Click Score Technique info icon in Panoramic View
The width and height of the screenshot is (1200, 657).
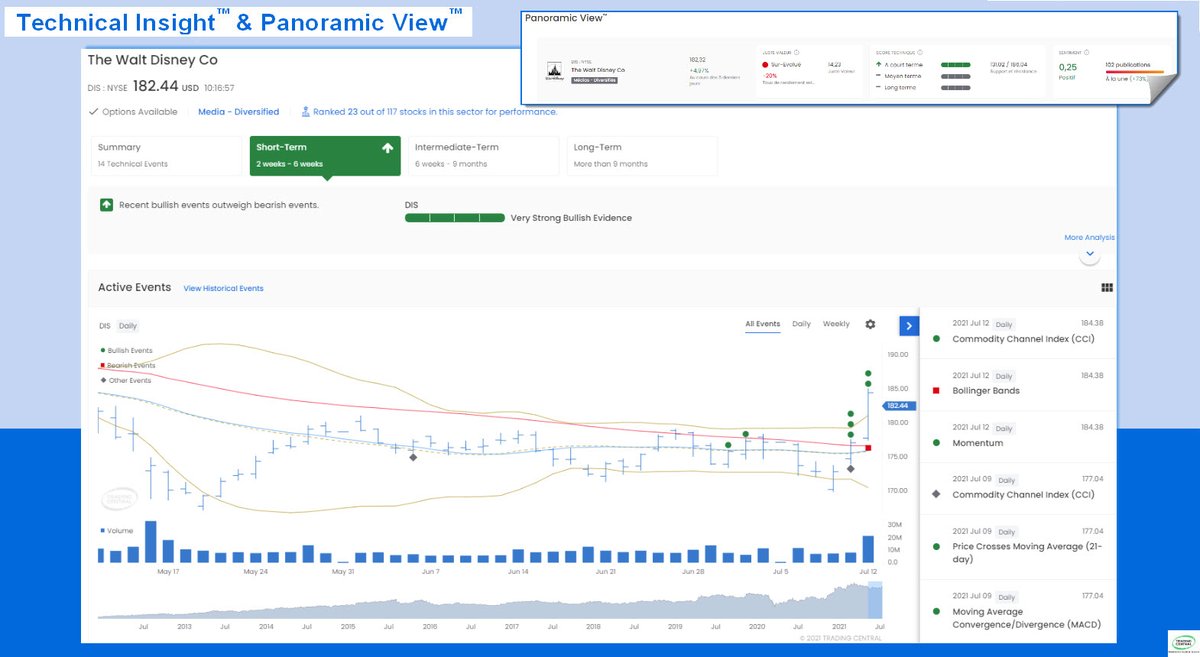coord(918,53)
